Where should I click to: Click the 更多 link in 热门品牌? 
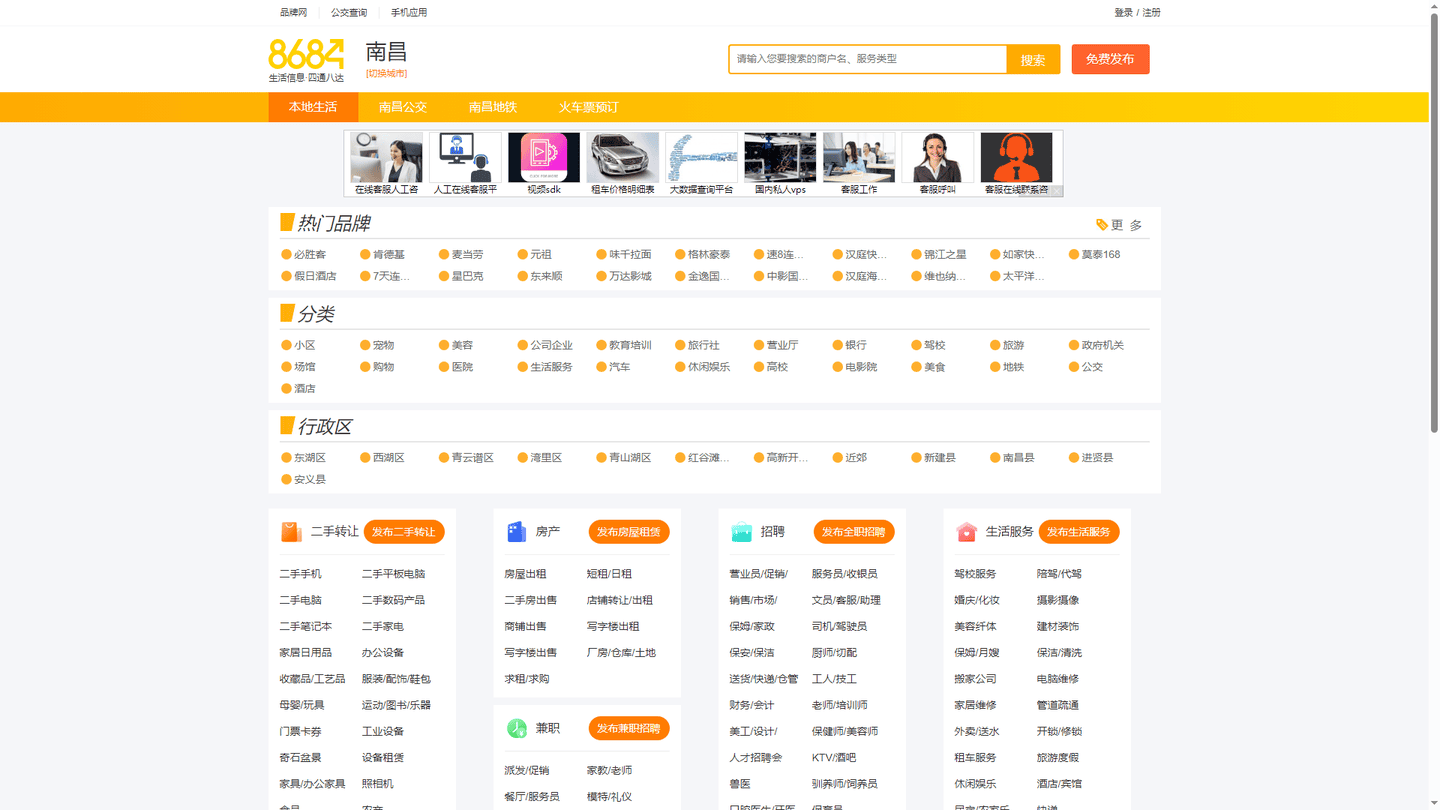click(1127, 225)
